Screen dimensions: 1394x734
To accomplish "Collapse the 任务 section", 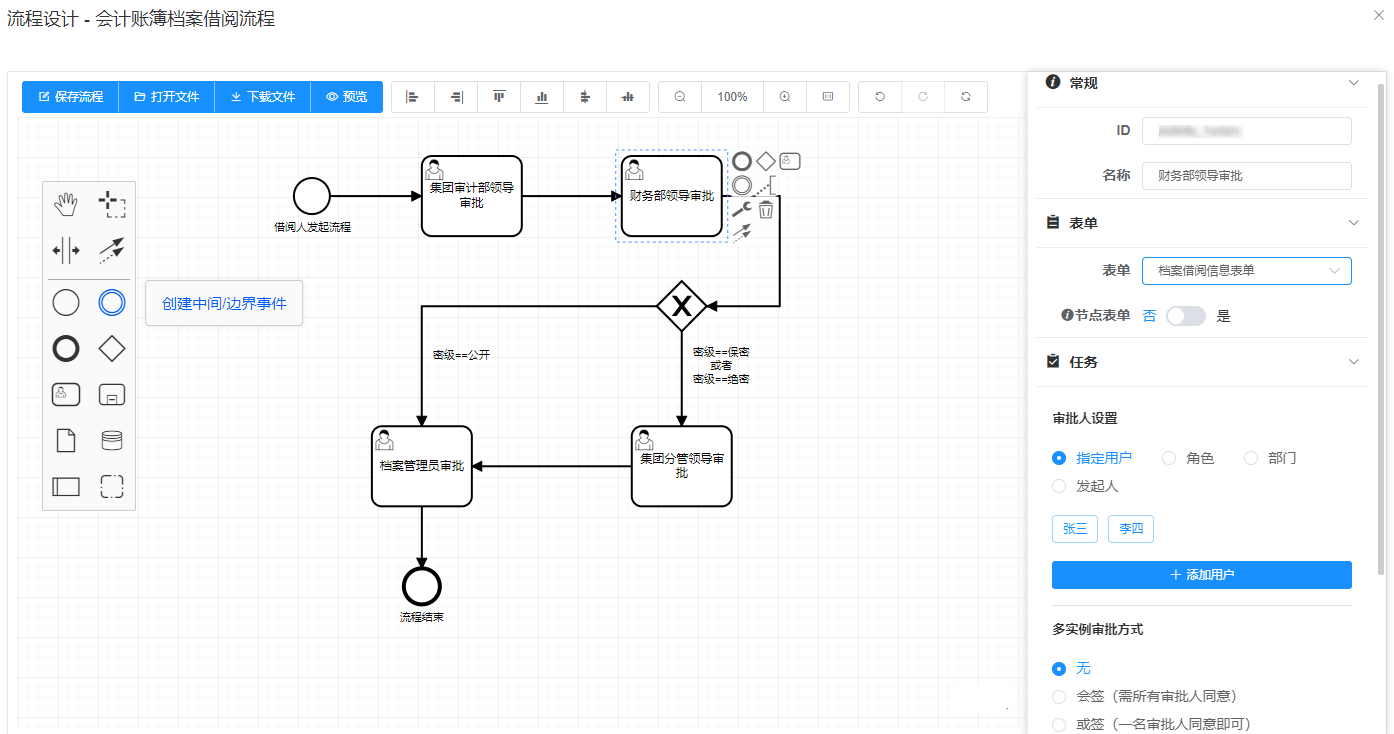I will (x=1354, y=361).
